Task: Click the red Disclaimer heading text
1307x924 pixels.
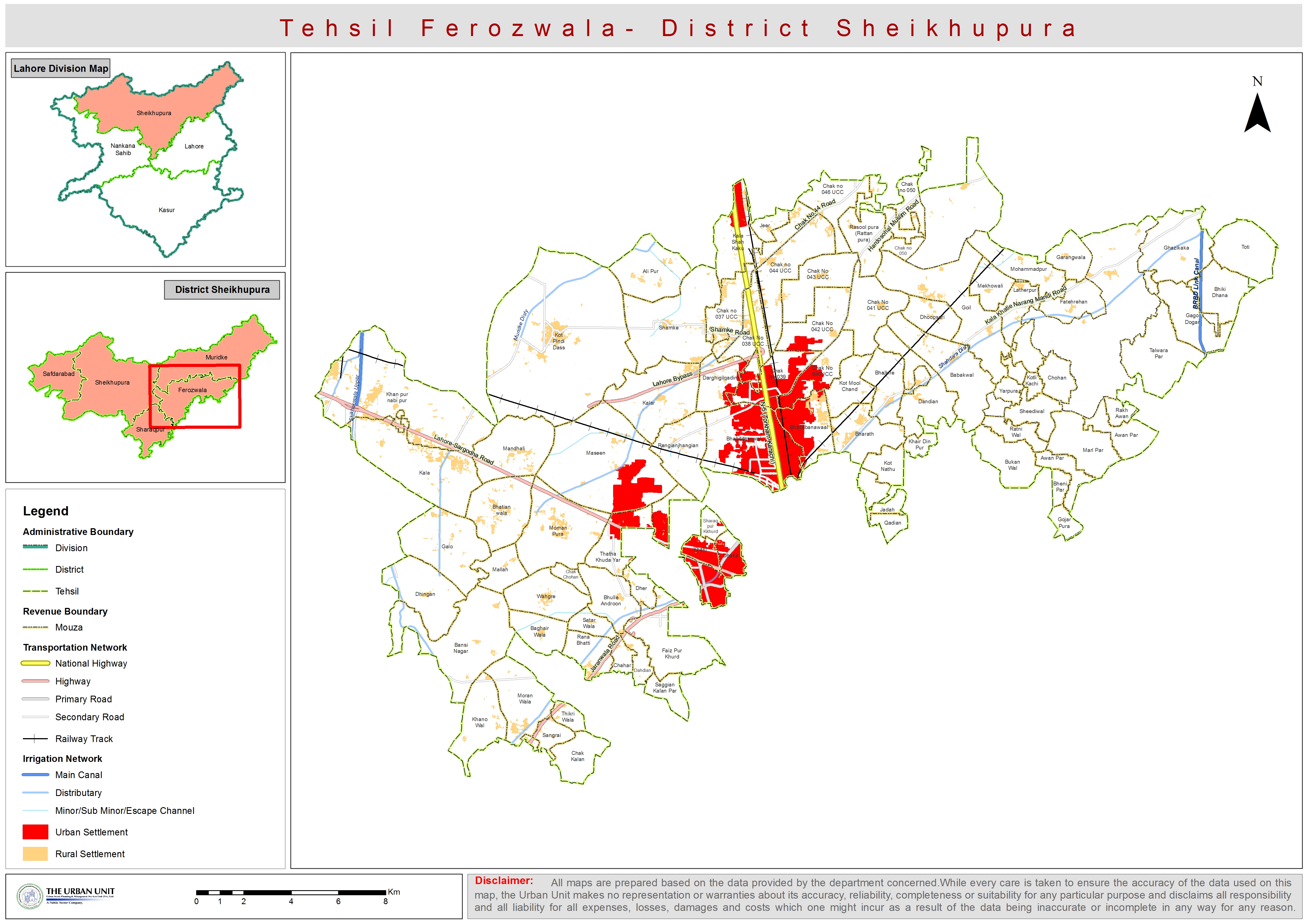Action: coord(504,880)
